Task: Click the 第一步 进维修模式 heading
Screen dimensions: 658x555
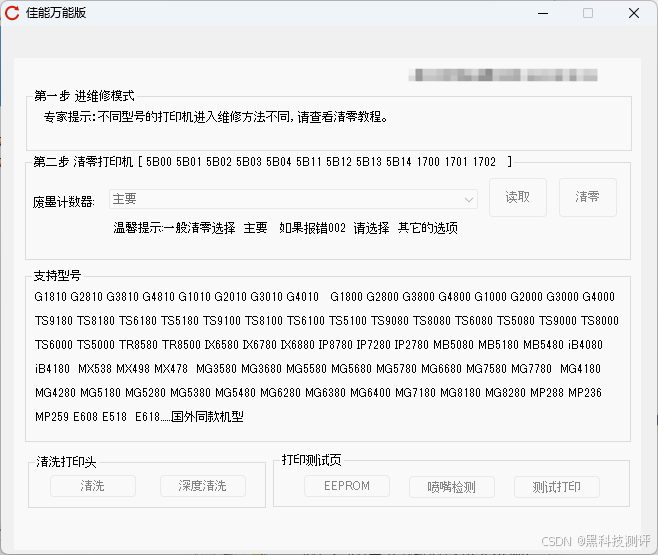Action: click(84, 96)
